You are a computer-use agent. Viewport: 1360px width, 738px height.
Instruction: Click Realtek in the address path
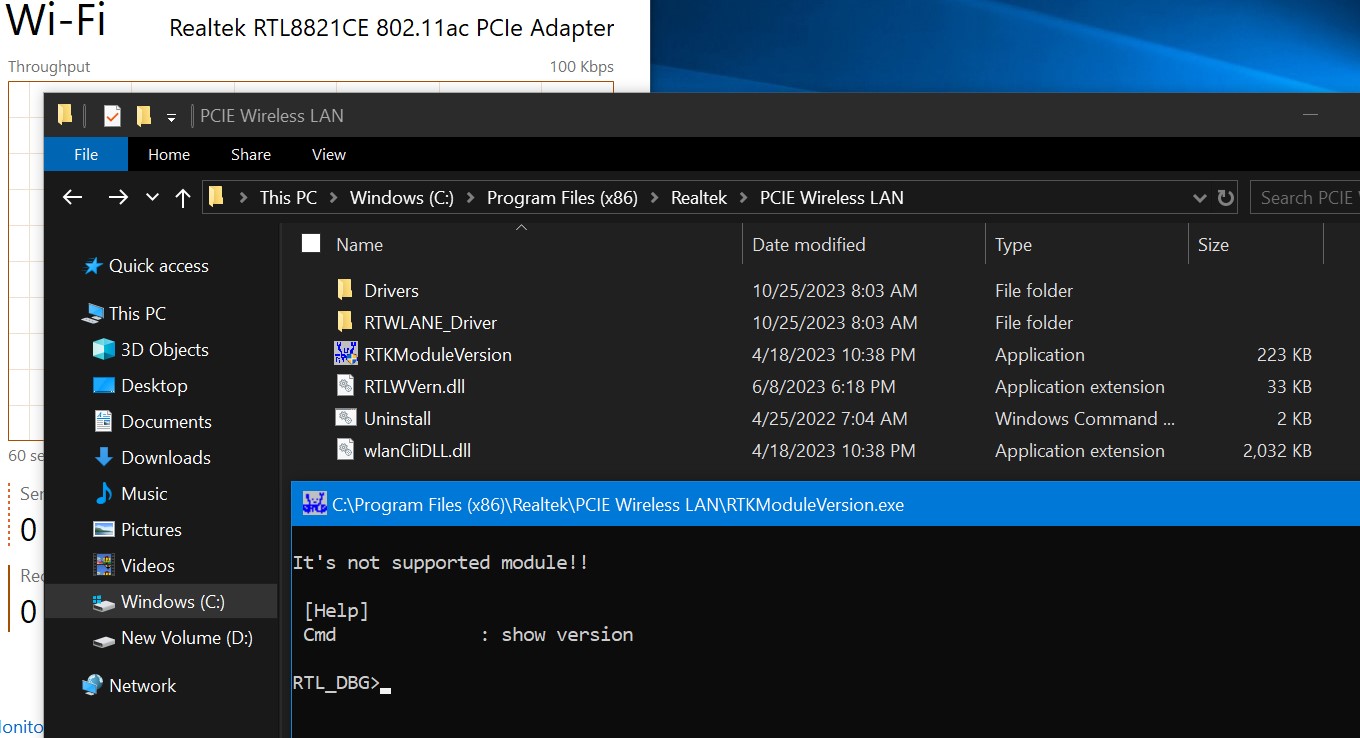[699, 197]
